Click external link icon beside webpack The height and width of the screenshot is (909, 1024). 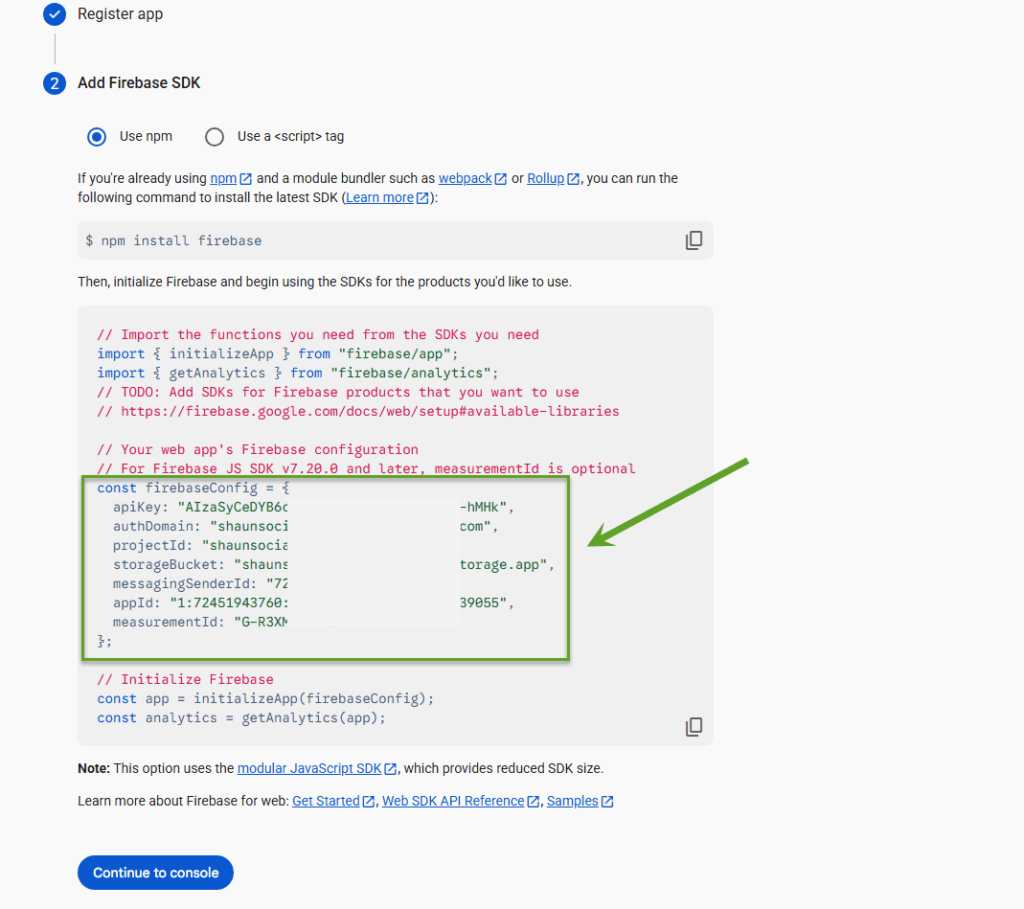click(x=501, y=179)
